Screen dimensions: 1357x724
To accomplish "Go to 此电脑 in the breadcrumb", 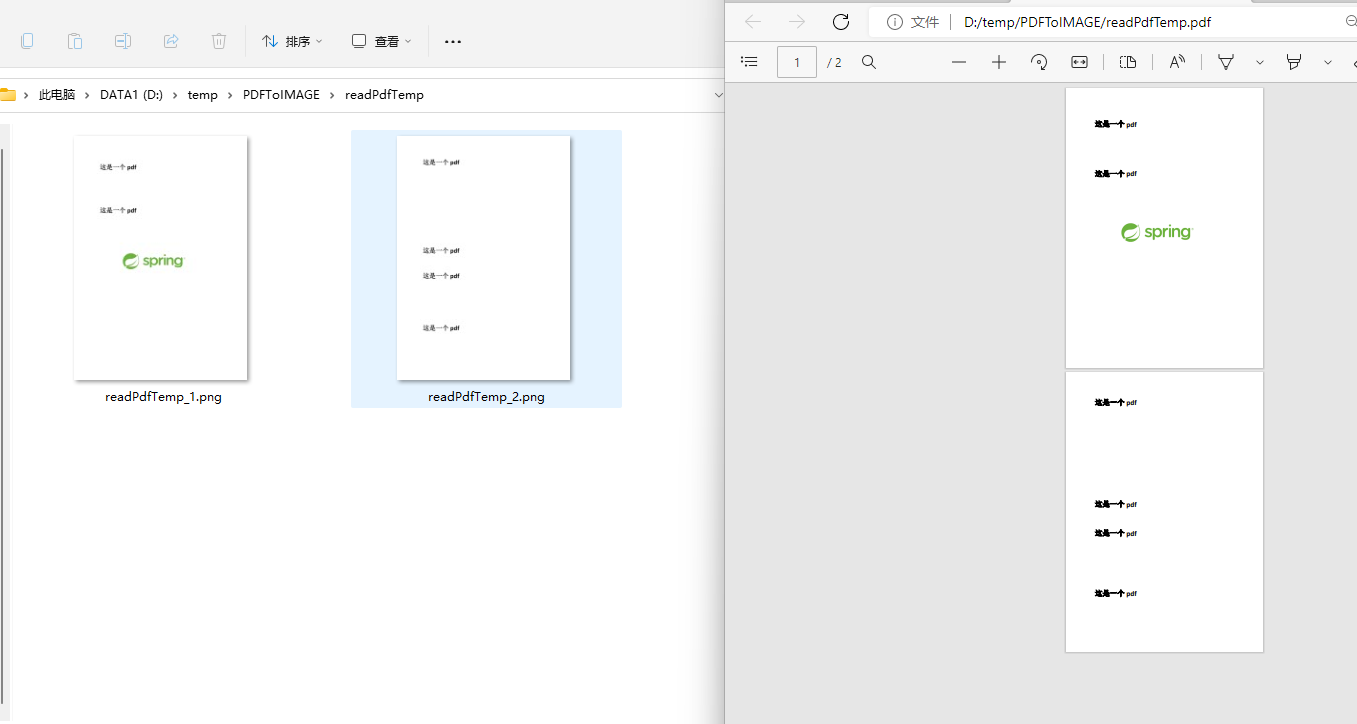I will pos(57,95).
